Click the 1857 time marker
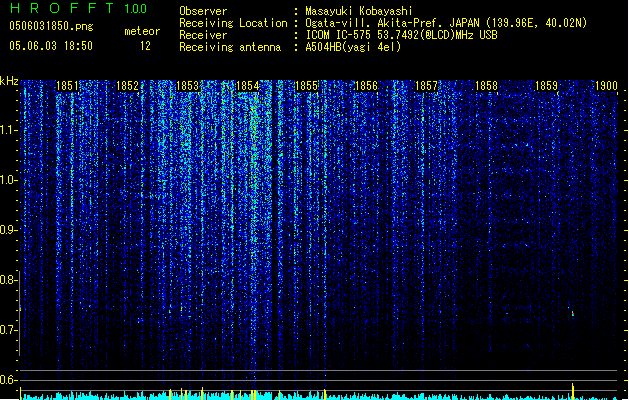Screen dimensions: 629x400 (x=426, y=86)
